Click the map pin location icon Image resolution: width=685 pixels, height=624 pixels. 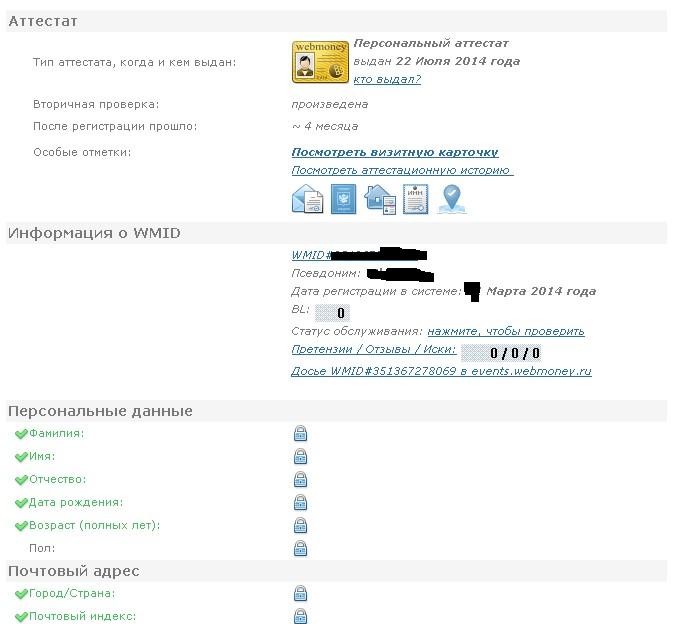pyautogui.click(x=452, y=199)
